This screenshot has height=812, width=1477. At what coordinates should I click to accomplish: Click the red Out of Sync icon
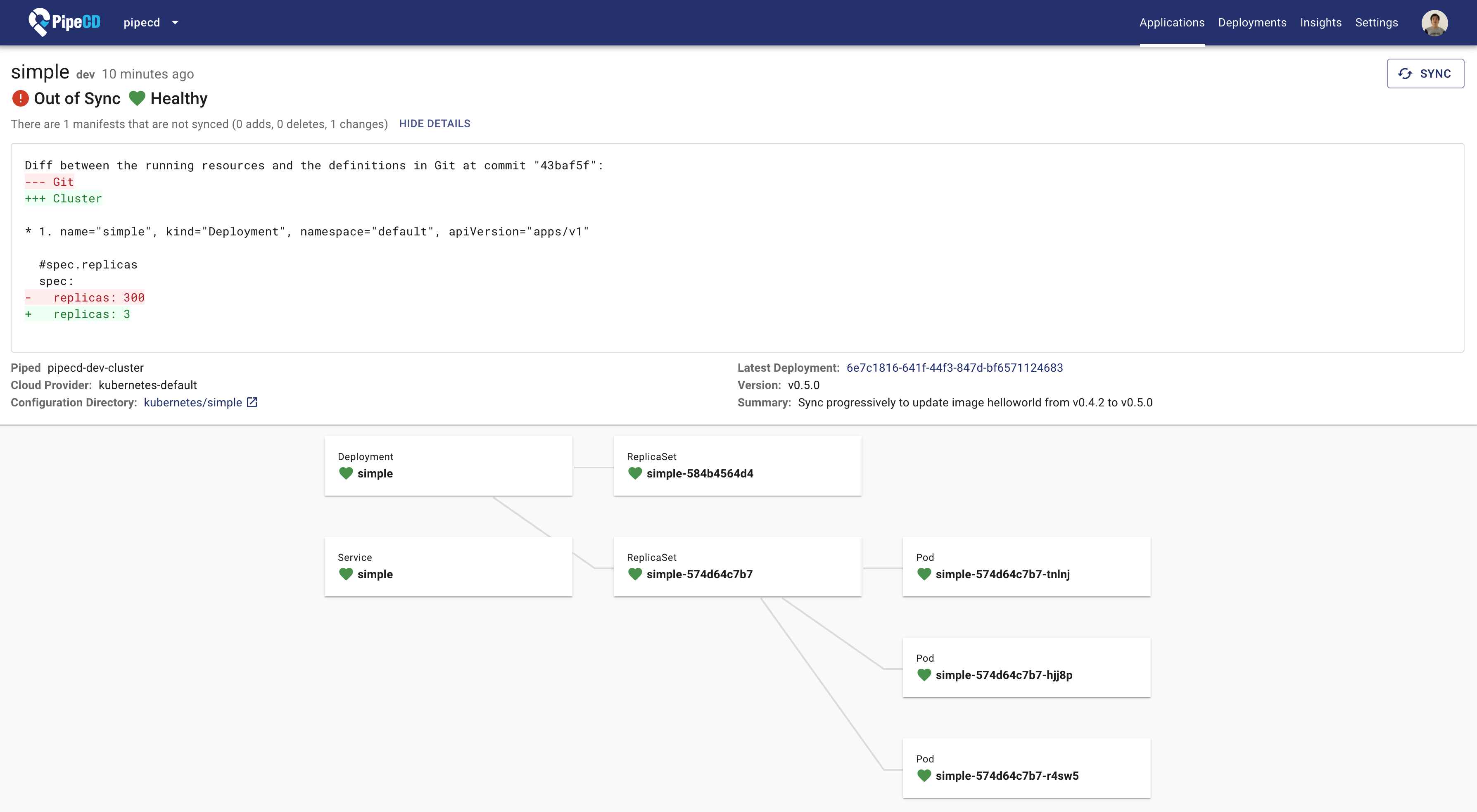[20, 99]
